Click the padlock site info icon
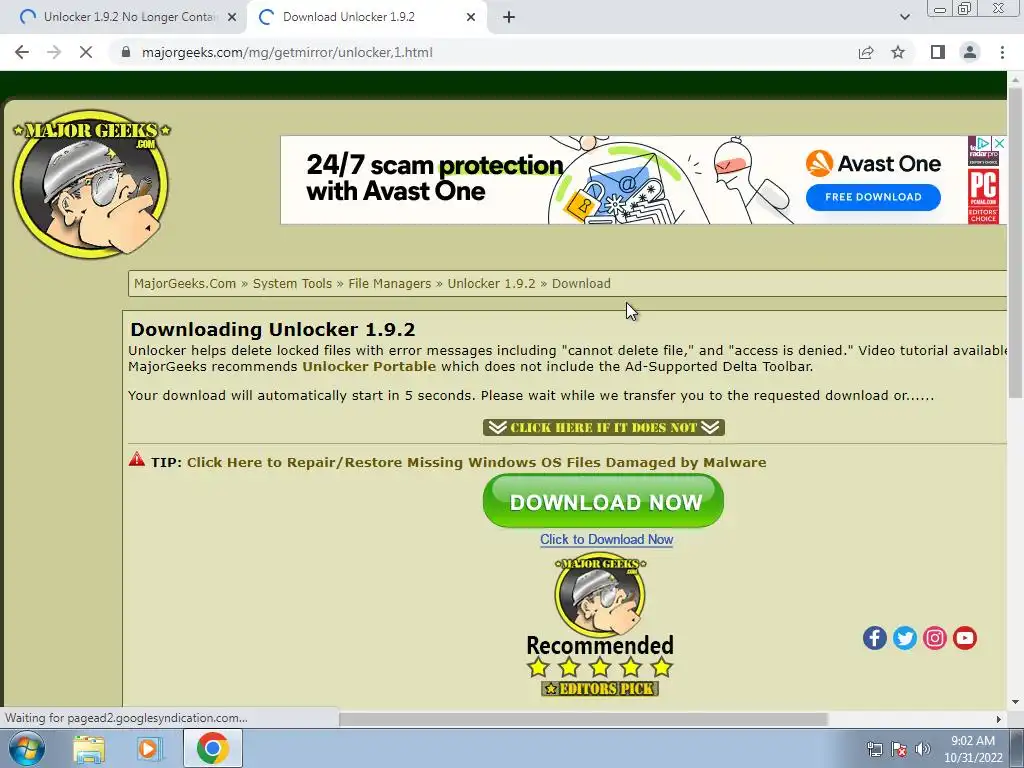Screen dimensions: 1024x768 (127, 52)
